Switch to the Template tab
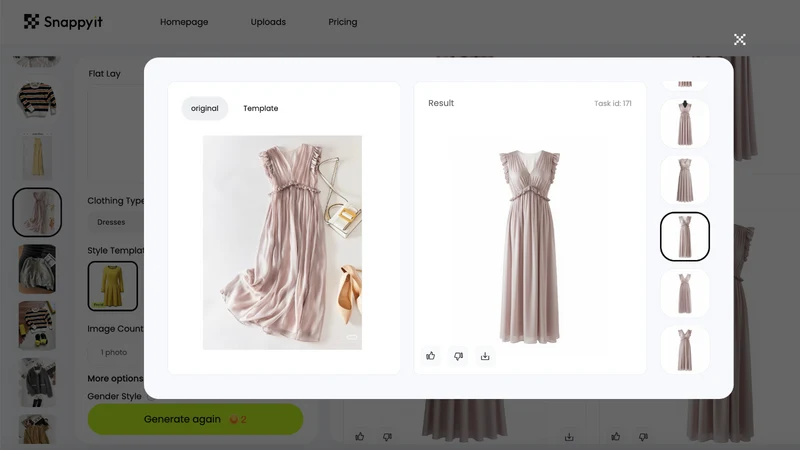 (261, 108)
